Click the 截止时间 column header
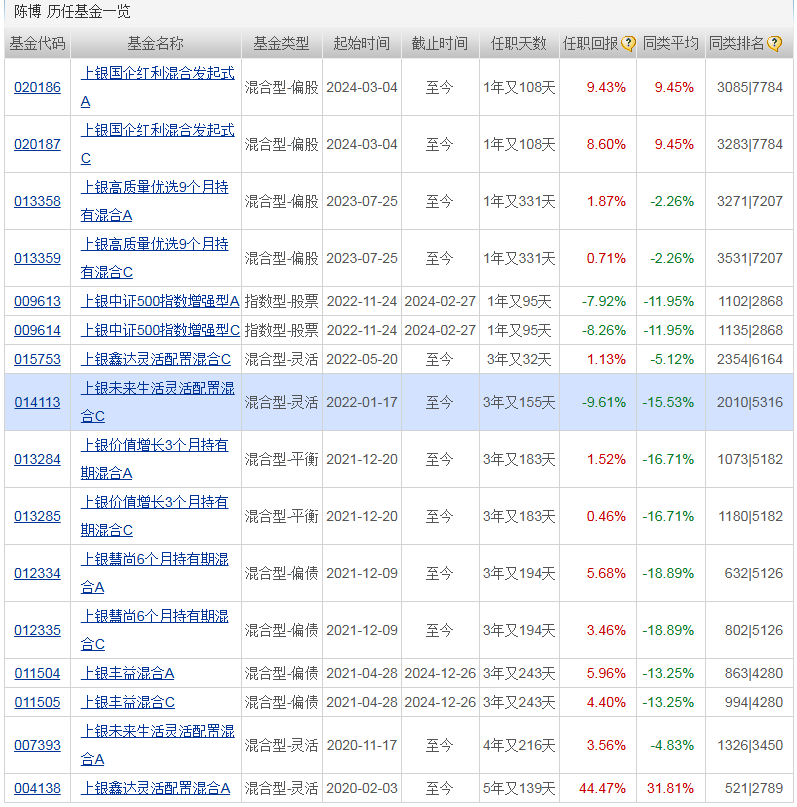This screenshot has height=807, width=797. pos(439,44)
